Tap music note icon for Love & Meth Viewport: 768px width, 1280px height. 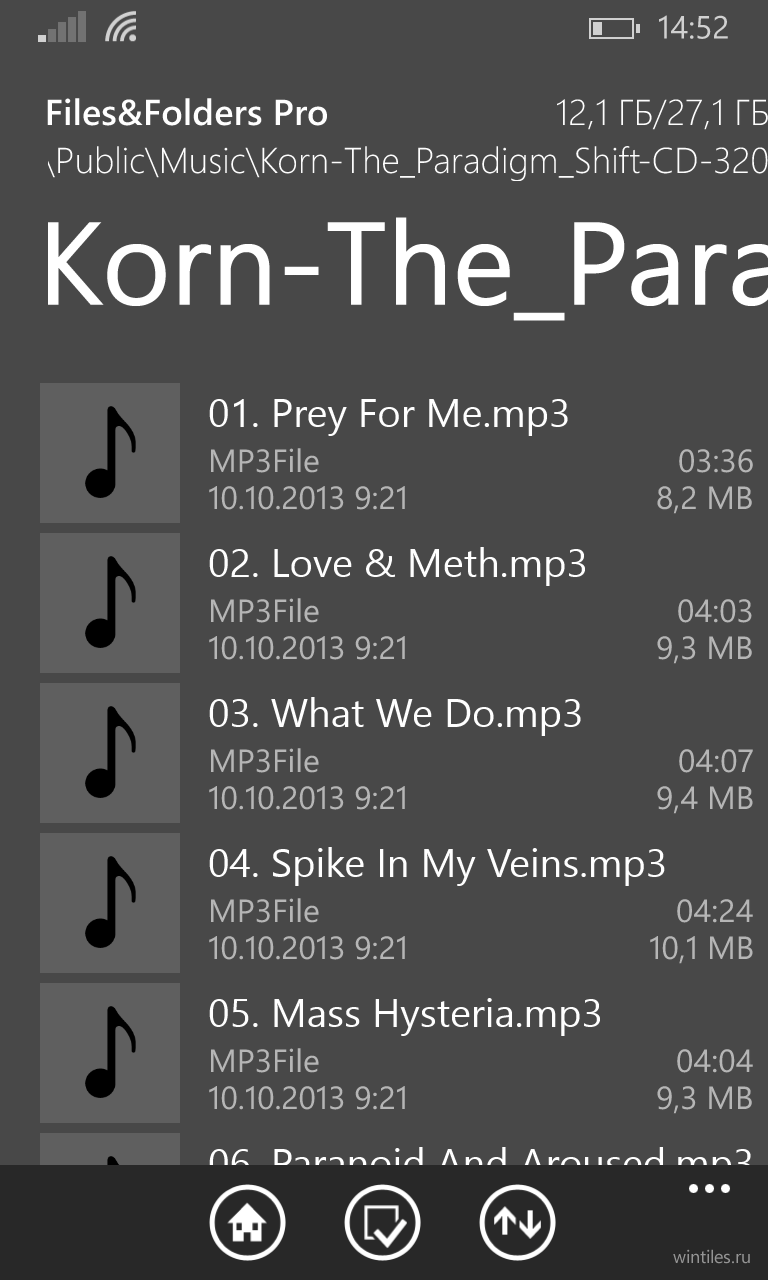(110, 603)
